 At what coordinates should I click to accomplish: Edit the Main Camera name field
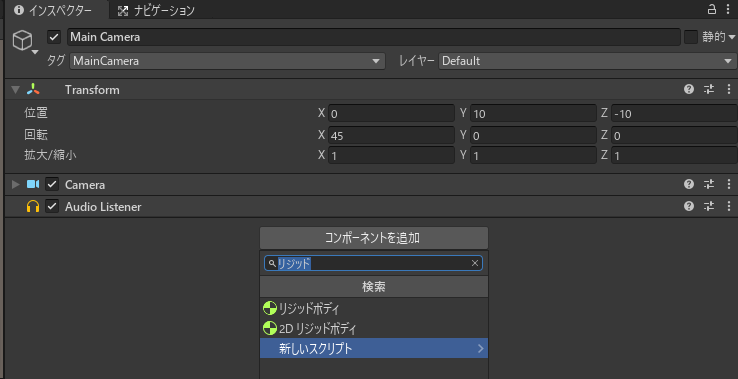pos(374,37)
